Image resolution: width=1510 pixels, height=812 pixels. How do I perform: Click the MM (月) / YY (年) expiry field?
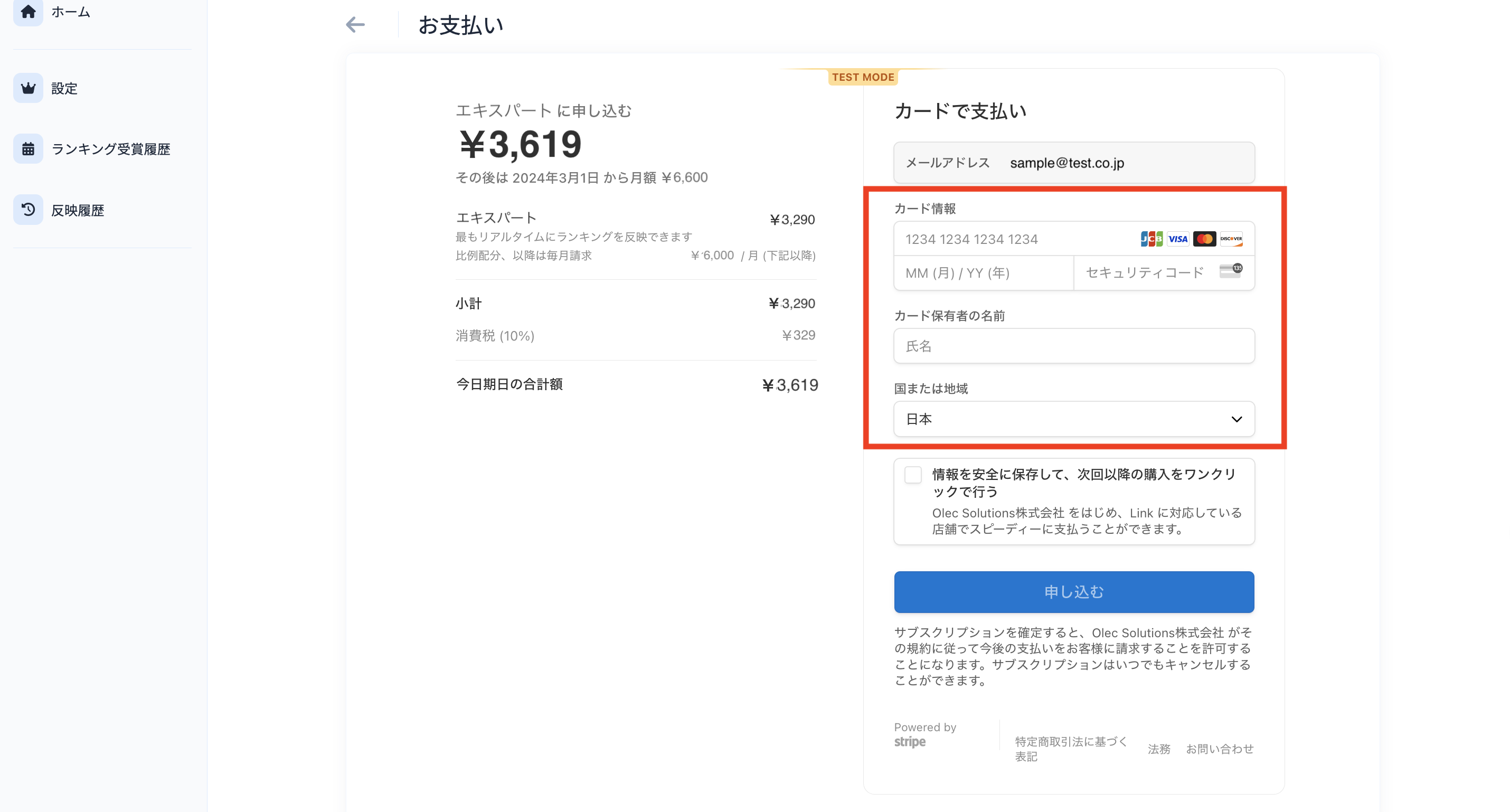984,273
